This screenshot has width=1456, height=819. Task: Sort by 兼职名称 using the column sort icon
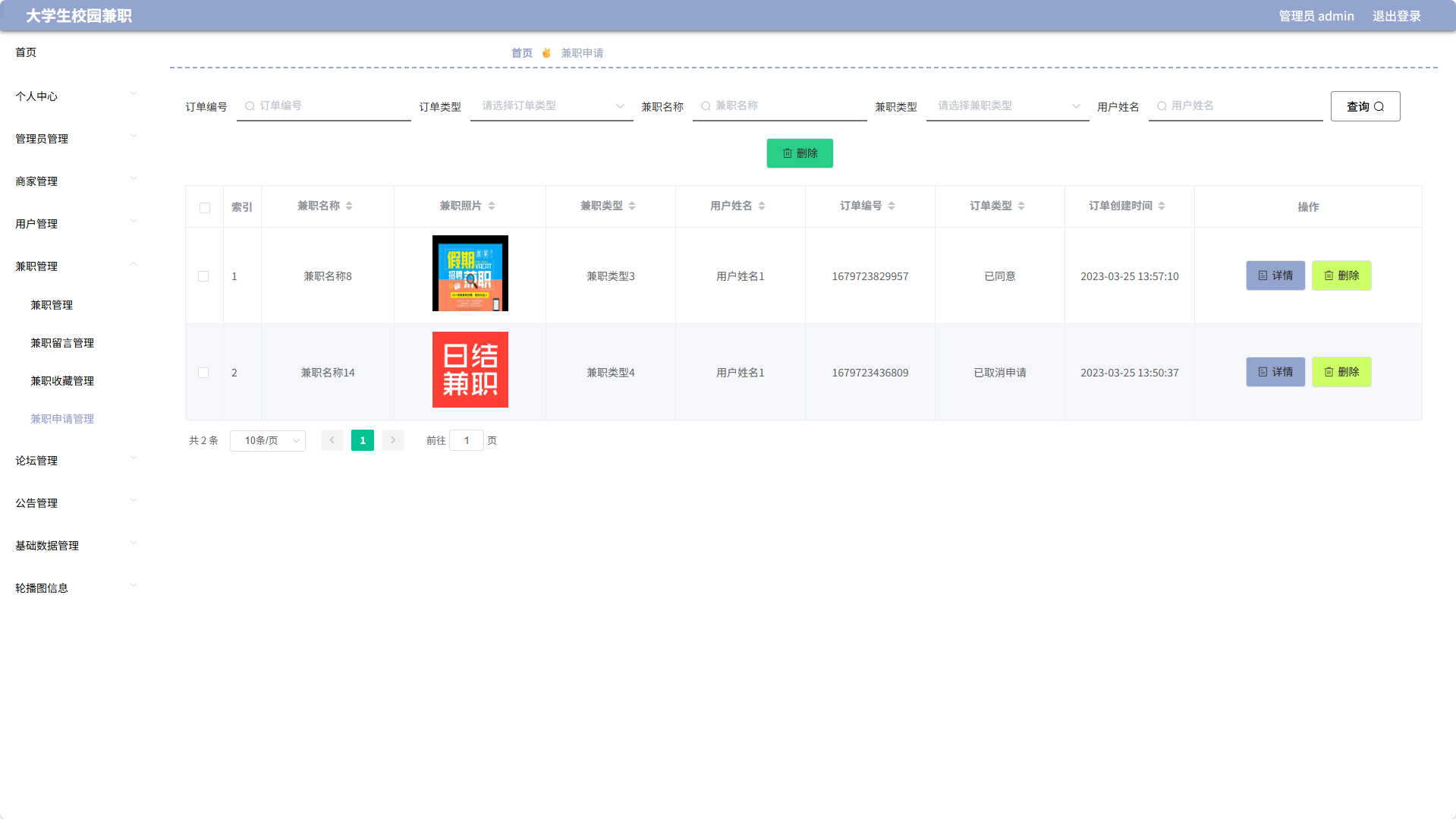coord(349,205)
